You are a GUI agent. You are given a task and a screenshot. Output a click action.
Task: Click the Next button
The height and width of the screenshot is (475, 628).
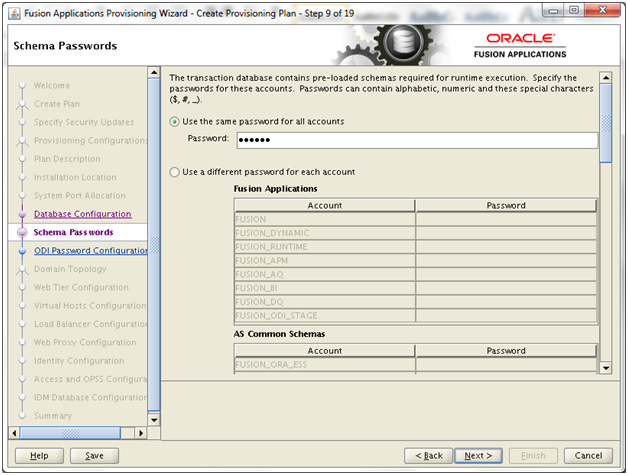[478, 456]
